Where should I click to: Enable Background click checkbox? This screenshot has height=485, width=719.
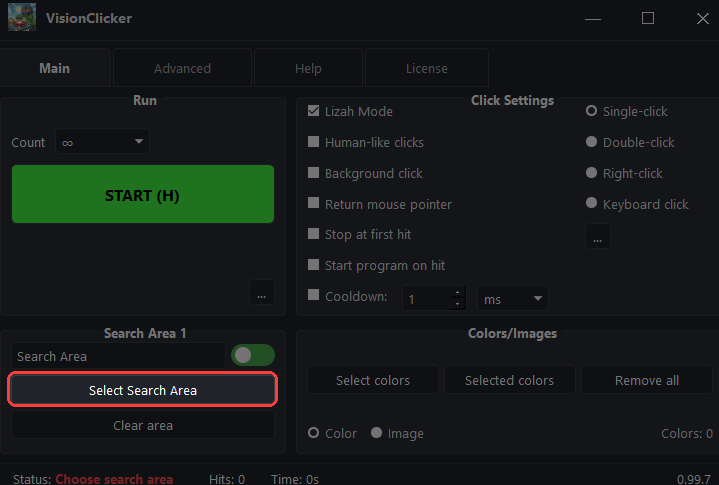click(313, 173)
